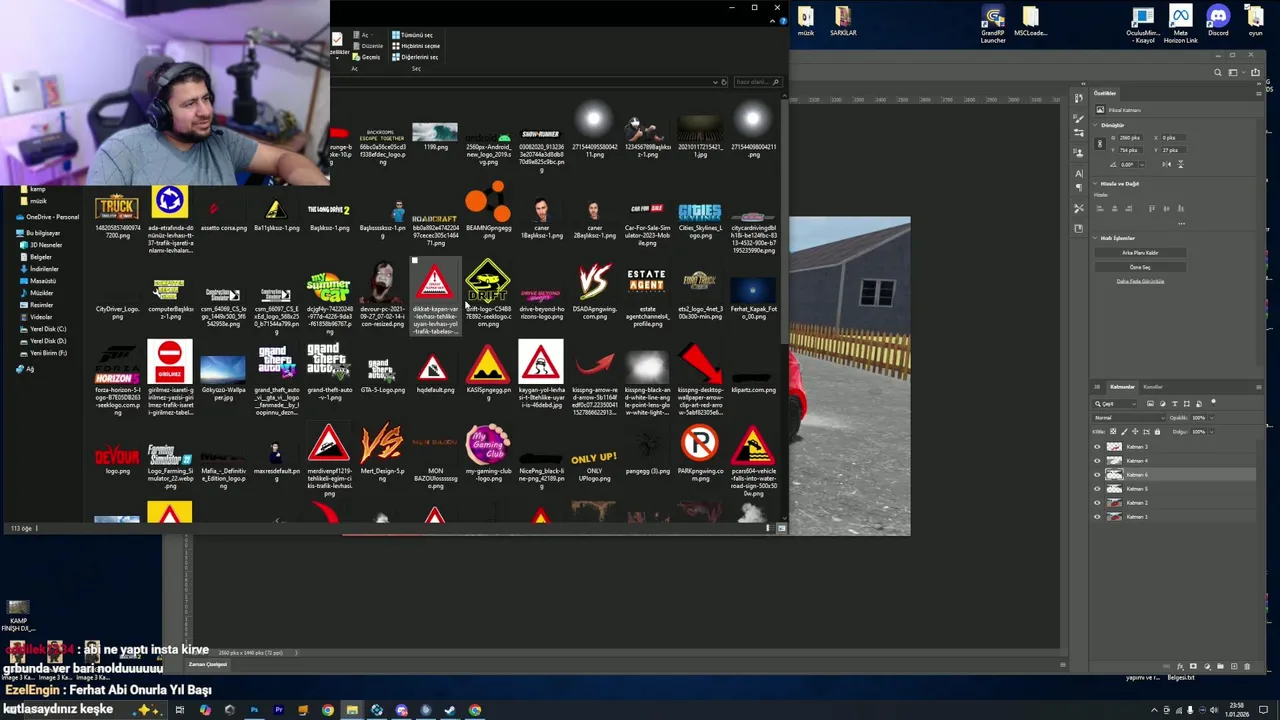
Task: Click Tümünü seç in Explorer ribbon
Action: point(413,35)
